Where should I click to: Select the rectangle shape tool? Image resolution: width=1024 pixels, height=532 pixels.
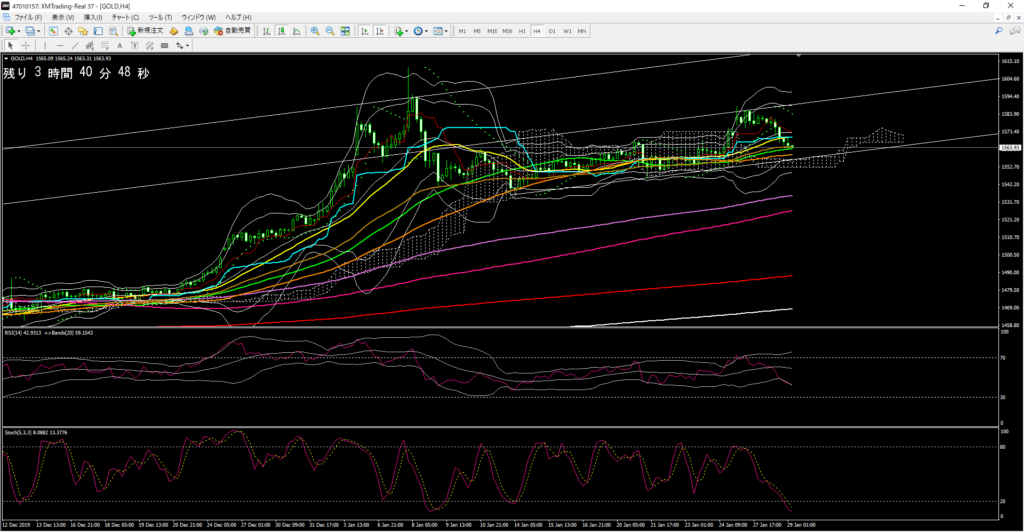point(165,45)
